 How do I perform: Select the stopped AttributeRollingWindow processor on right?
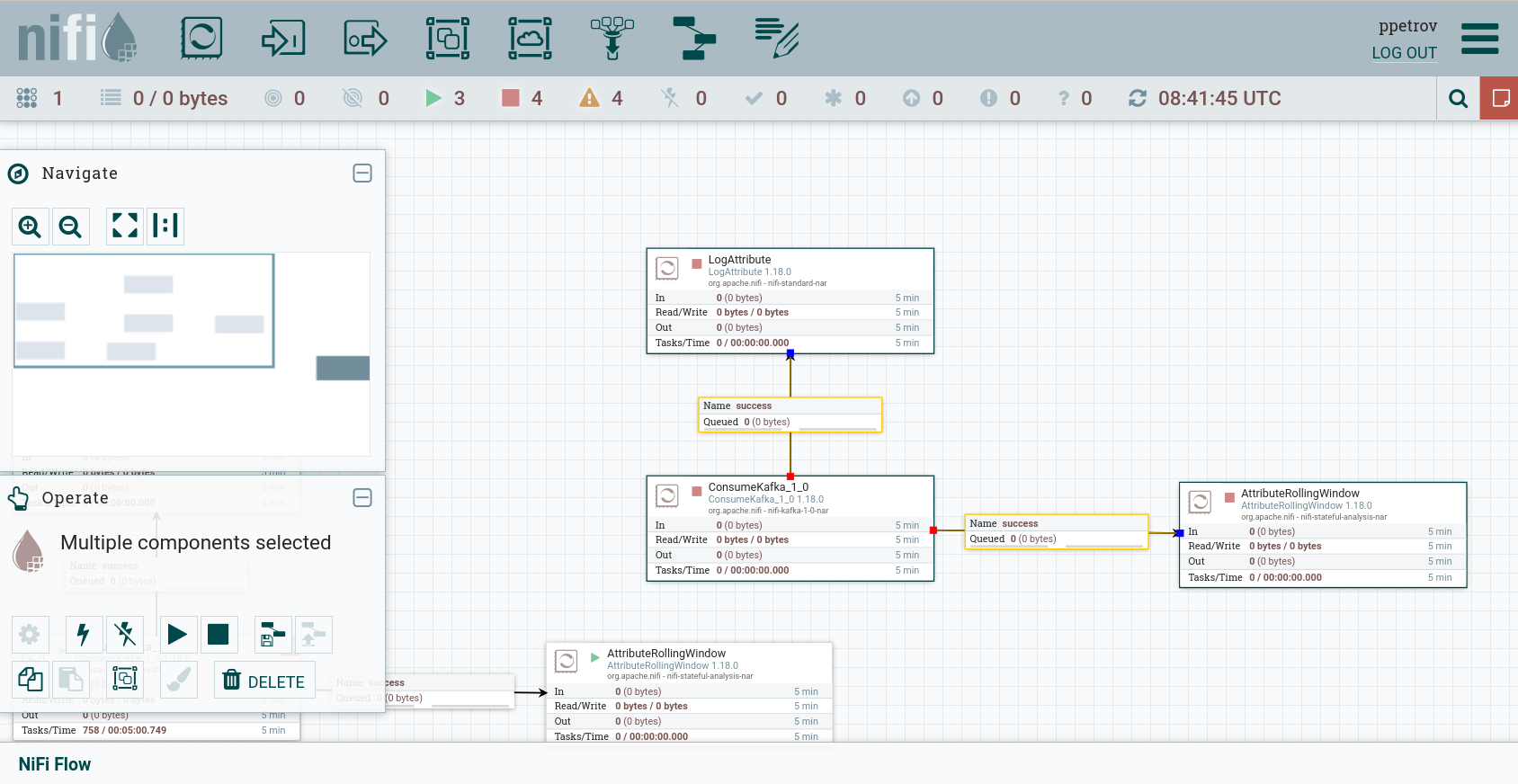click(1323, 535)
